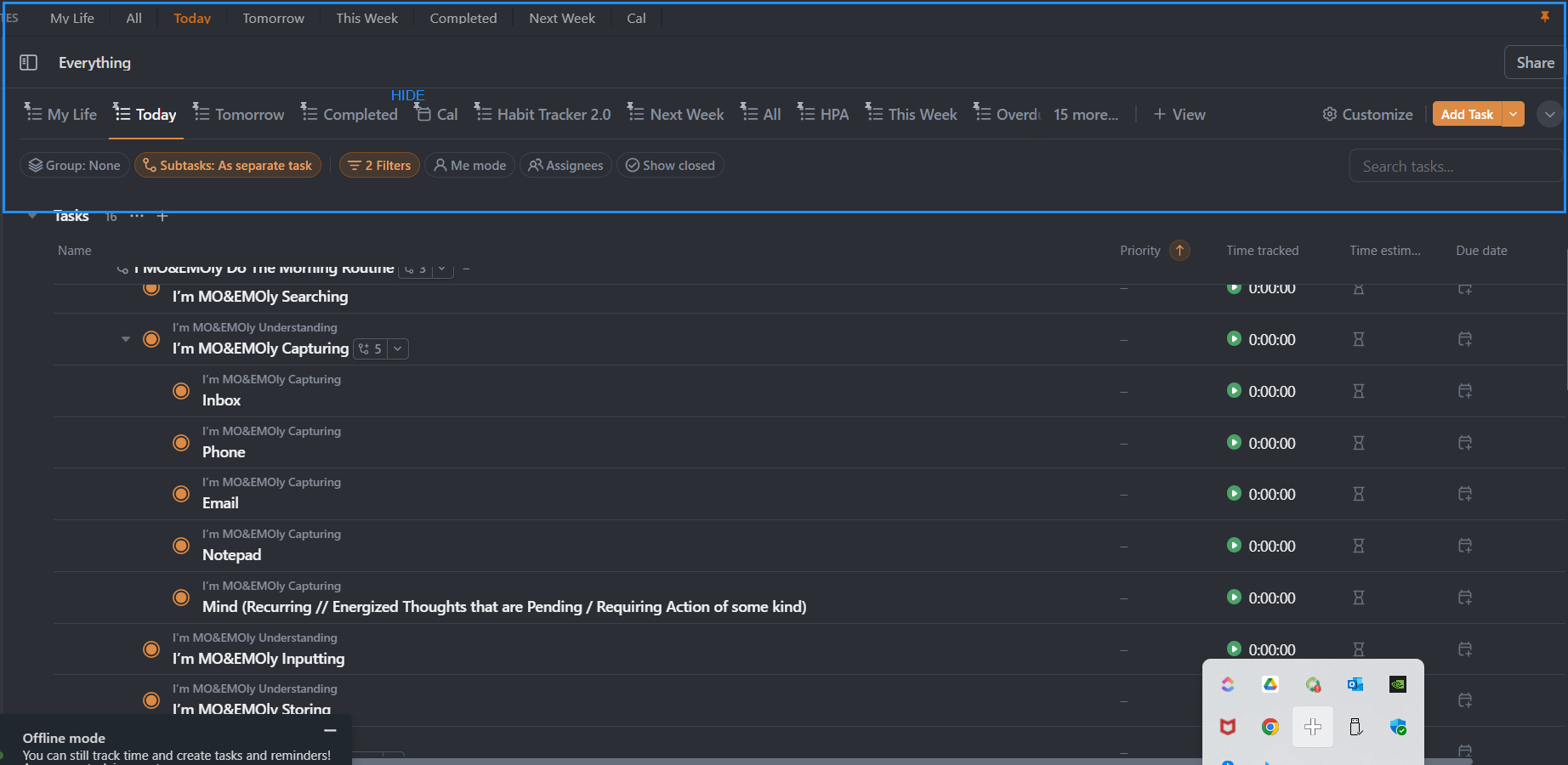This screenshot has width=1568, height=765.
Task: Set time estimate hourglass for I'm MO&EMOly Capturing
Action: click(x=1359, y=339)
